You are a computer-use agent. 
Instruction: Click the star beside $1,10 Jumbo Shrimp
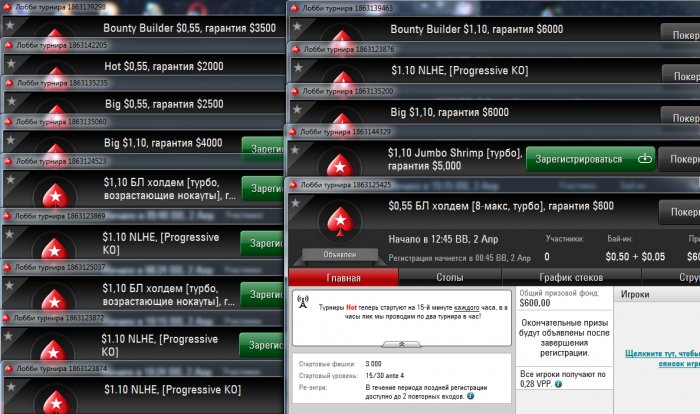295,150
